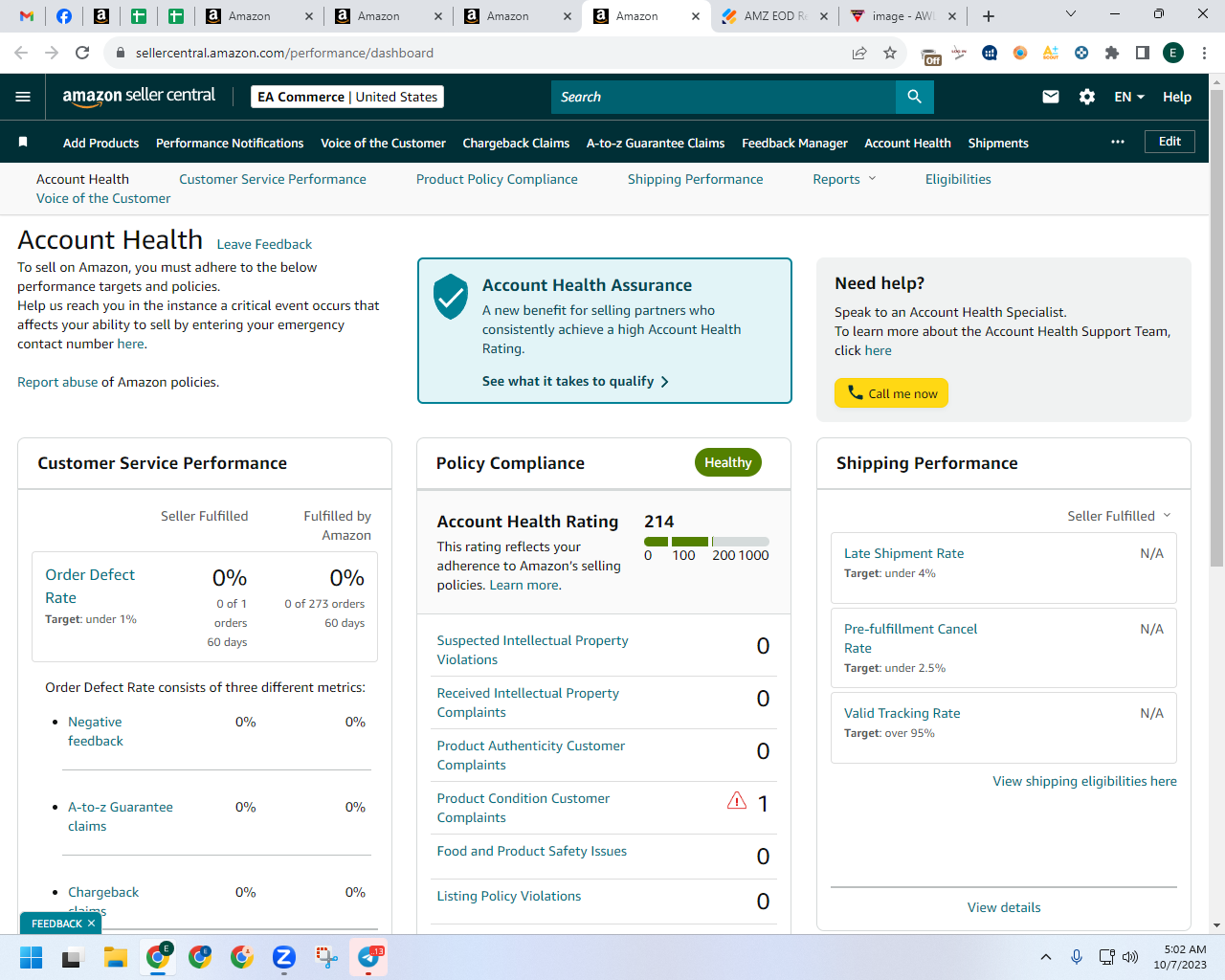This screenshot has width=1225, height=980.
Task: Click the Call me now button
Action: 891,393
